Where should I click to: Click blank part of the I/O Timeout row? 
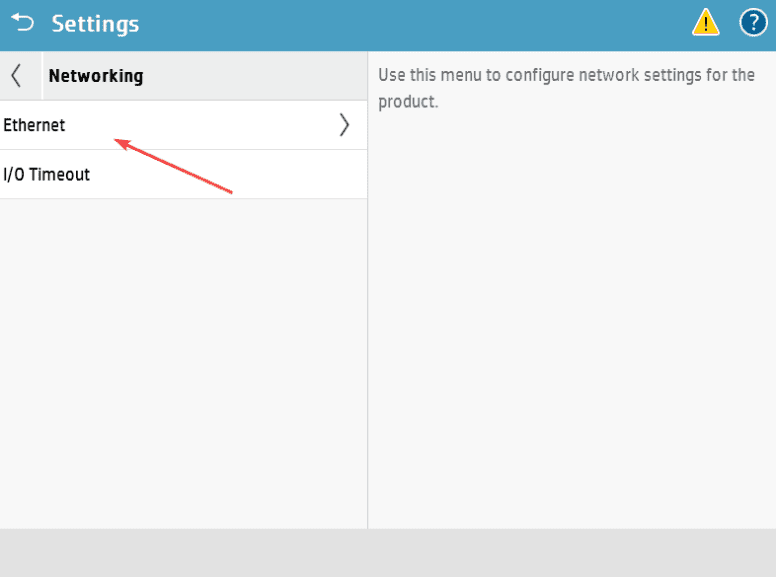pyautogui.click(x=240, y=175)
